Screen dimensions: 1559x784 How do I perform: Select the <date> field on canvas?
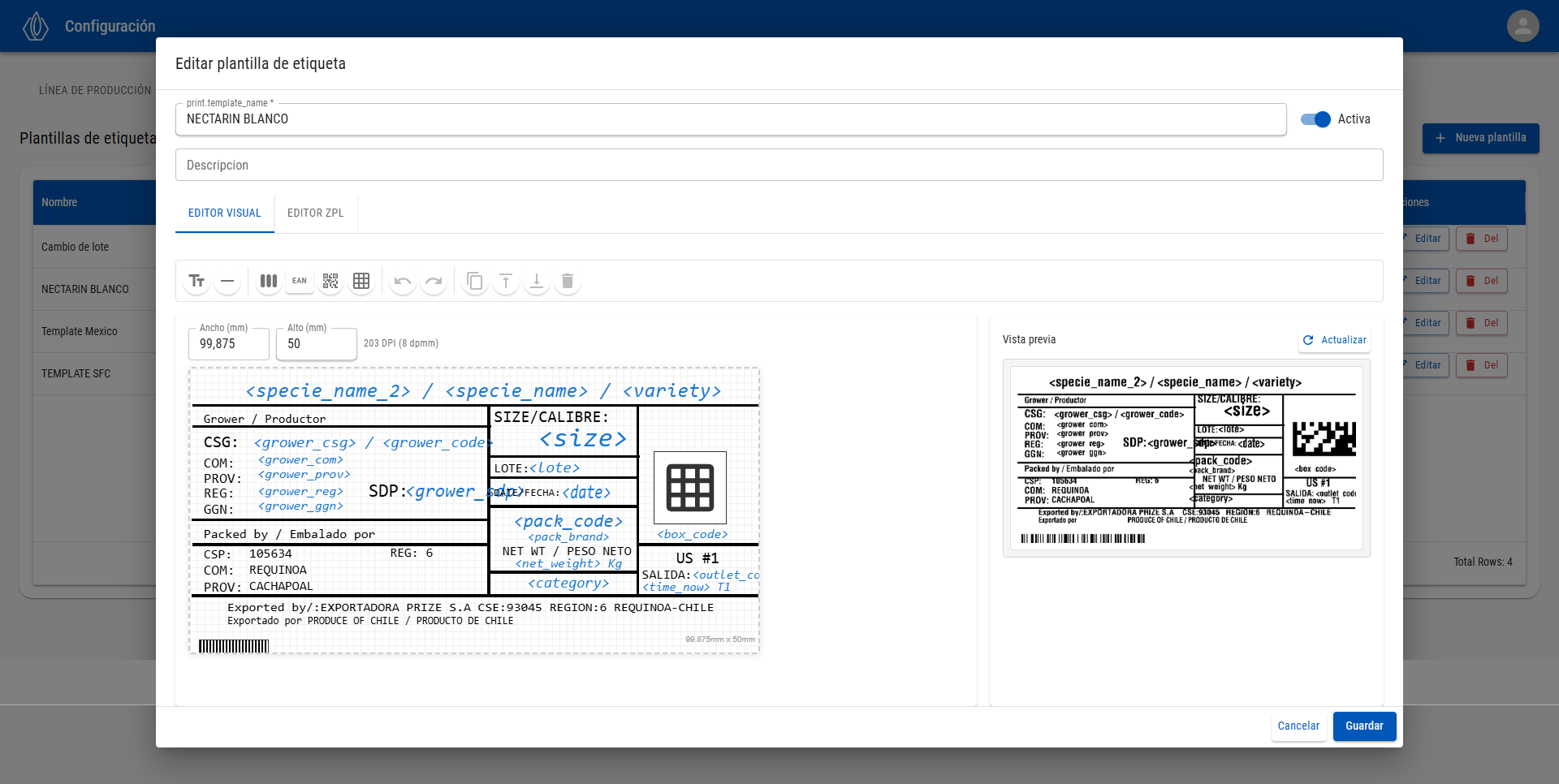[586, 493]
